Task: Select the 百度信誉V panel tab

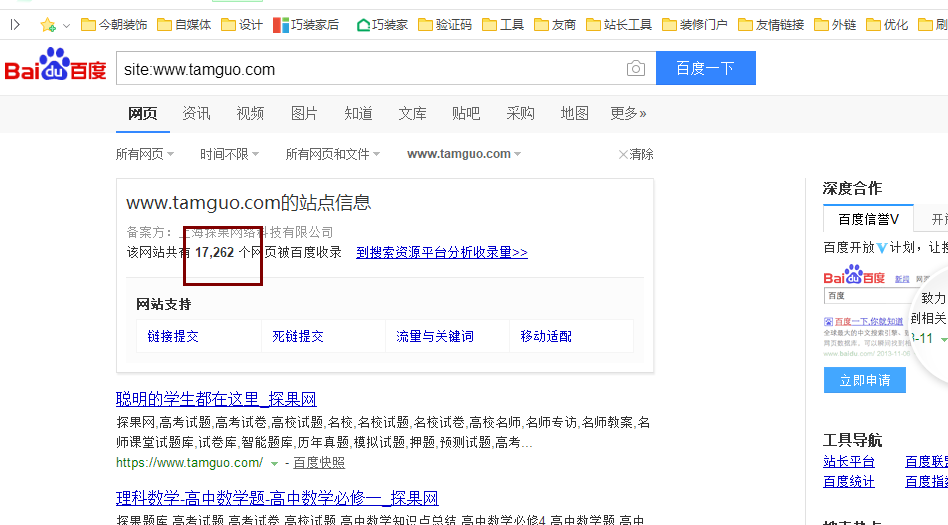Action: tap(868, 219)
